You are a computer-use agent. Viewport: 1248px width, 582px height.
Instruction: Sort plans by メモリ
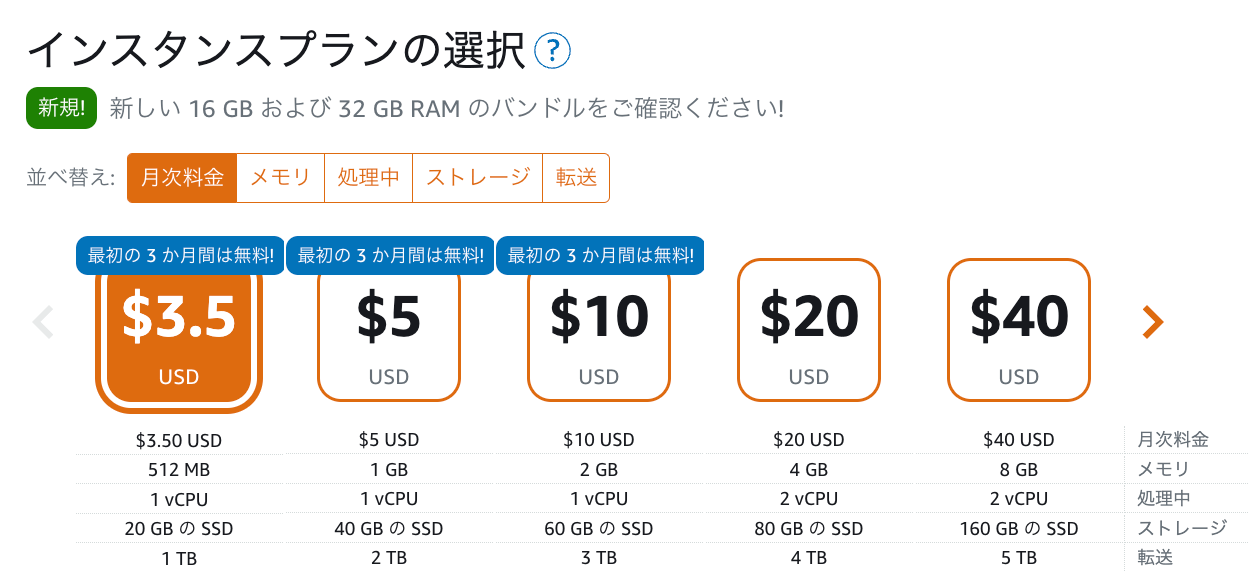pyautogui.click(x=280, y=178)
